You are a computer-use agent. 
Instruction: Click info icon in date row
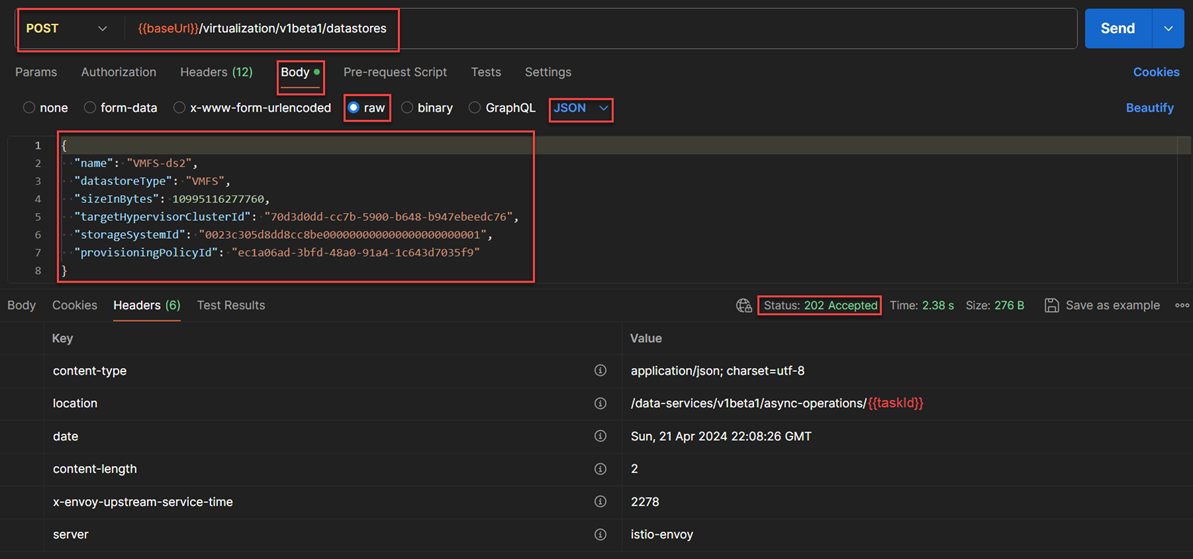[x=600, y=437]
